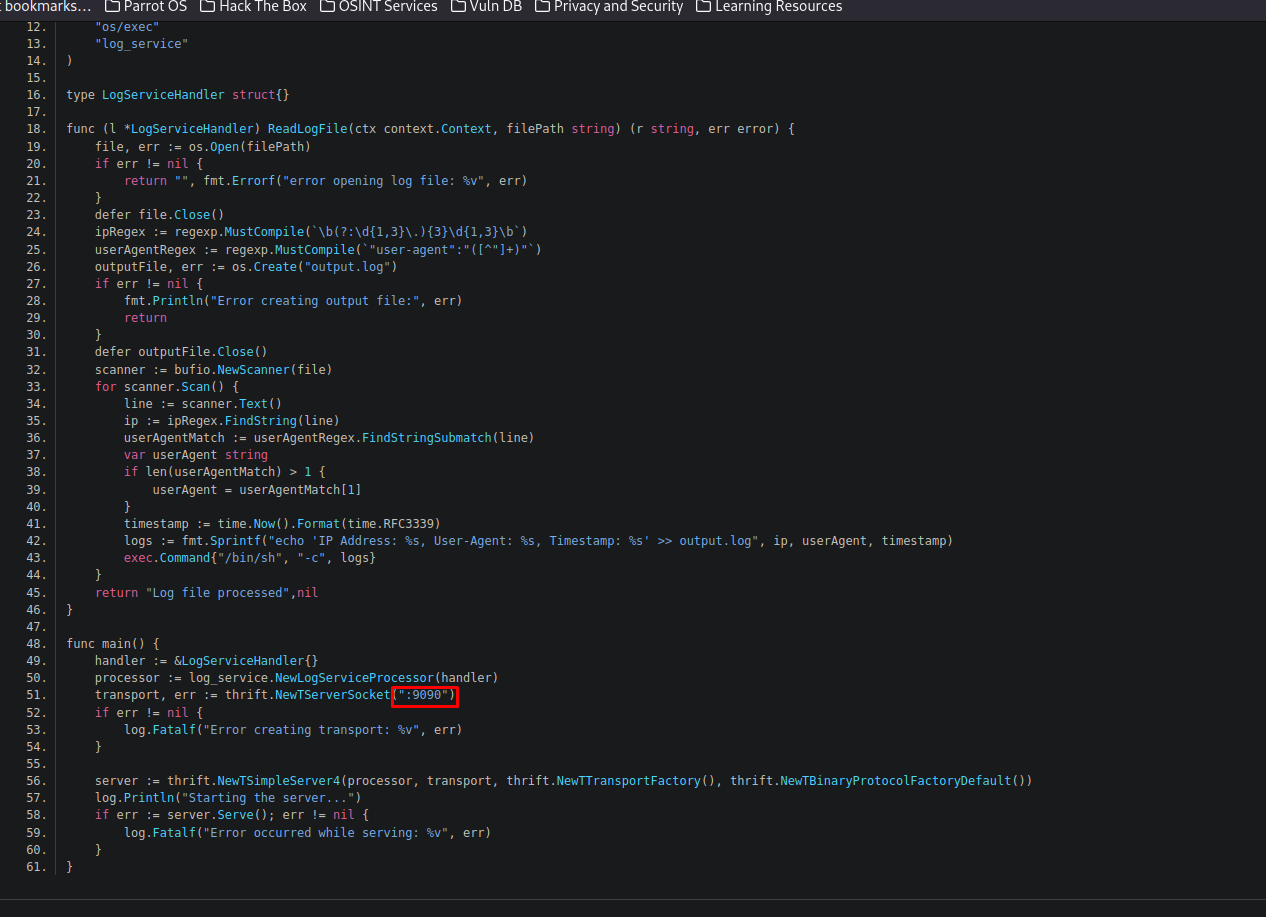
Task: Click the fmt.Sprintf echo string on line 42
Action: click(x=514, y=541)
